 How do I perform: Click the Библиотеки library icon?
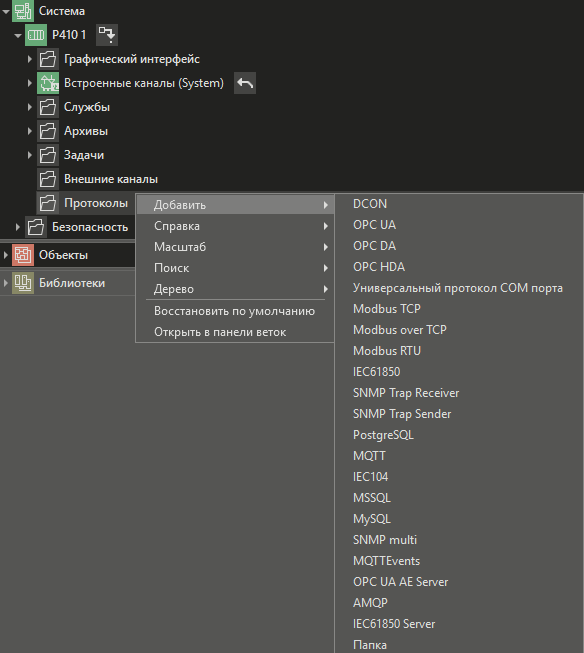coord(23,283)
